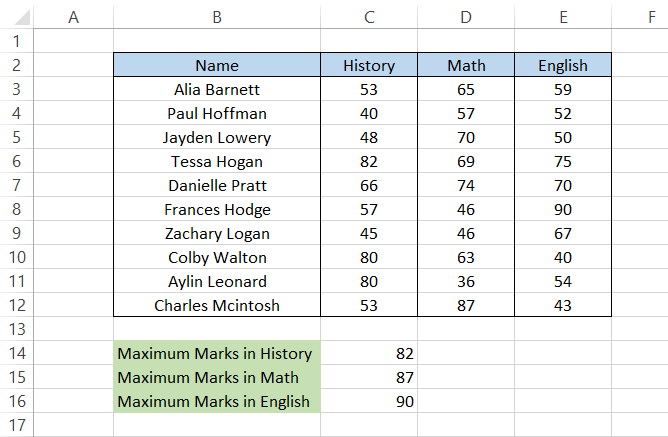
Task: Click the English maximum result 90 in row 16
Action: (x=369, y=401)
